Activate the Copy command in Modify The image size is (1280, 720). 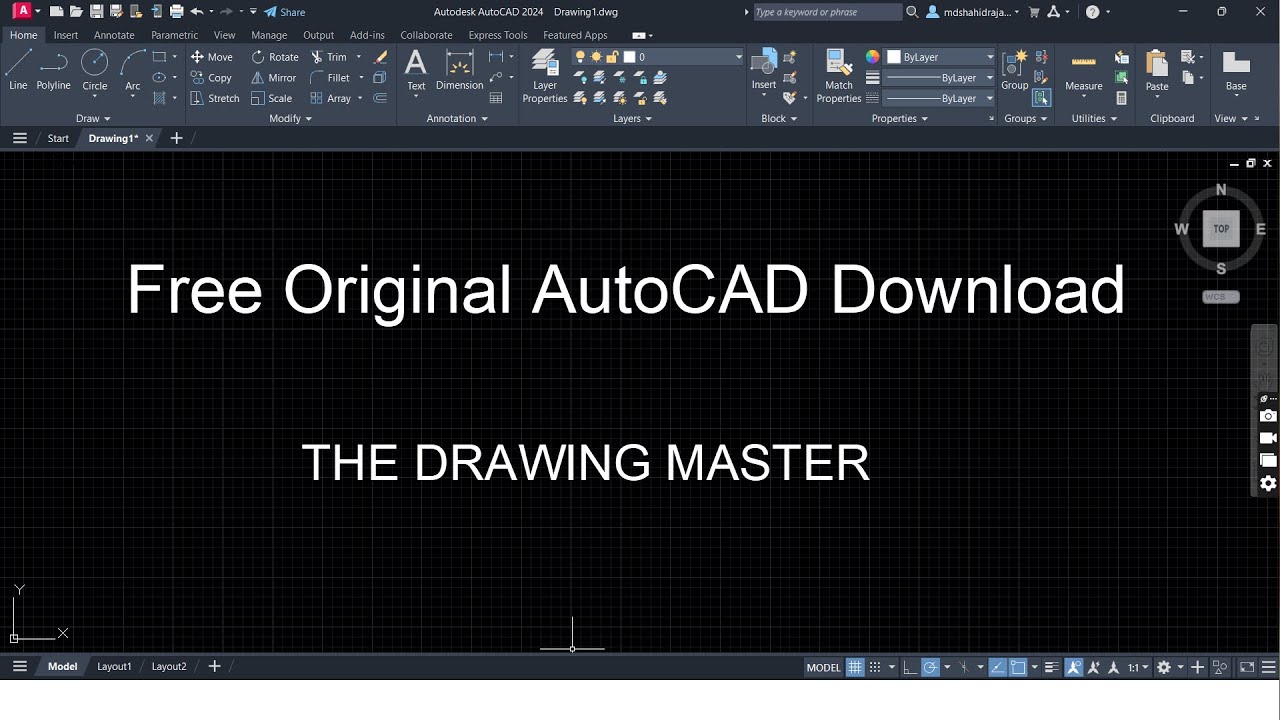point(211,78)
